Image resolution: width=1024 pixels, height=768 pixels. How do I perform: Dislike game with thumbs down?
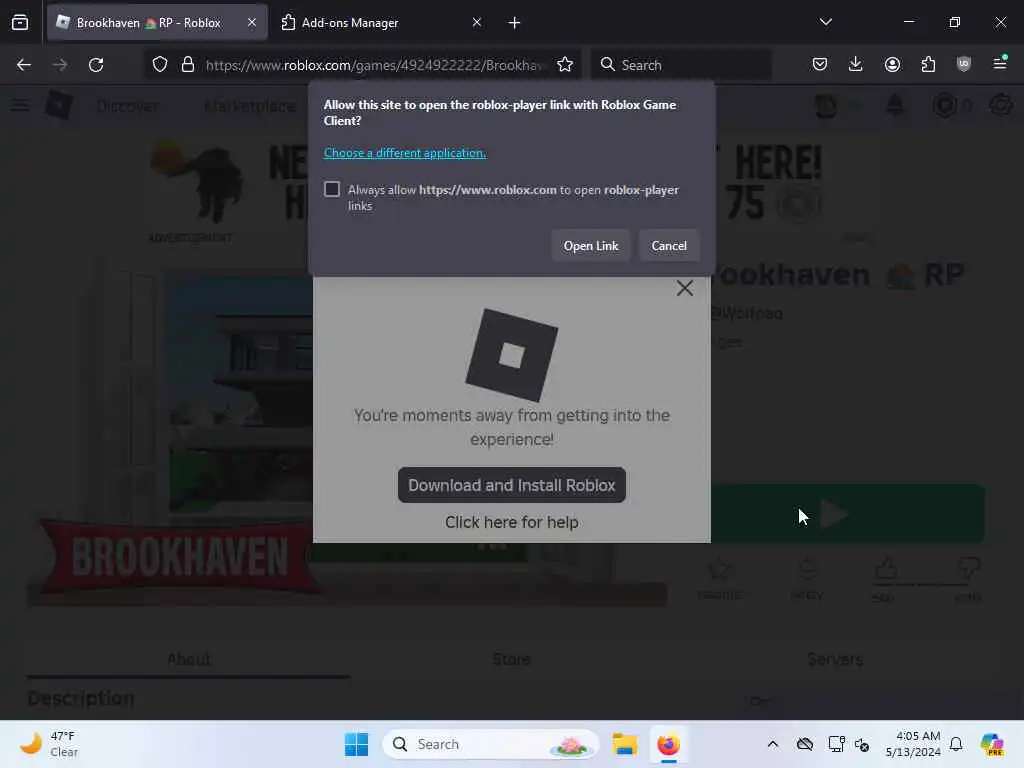pyautogui.click(x=969, y=568)
